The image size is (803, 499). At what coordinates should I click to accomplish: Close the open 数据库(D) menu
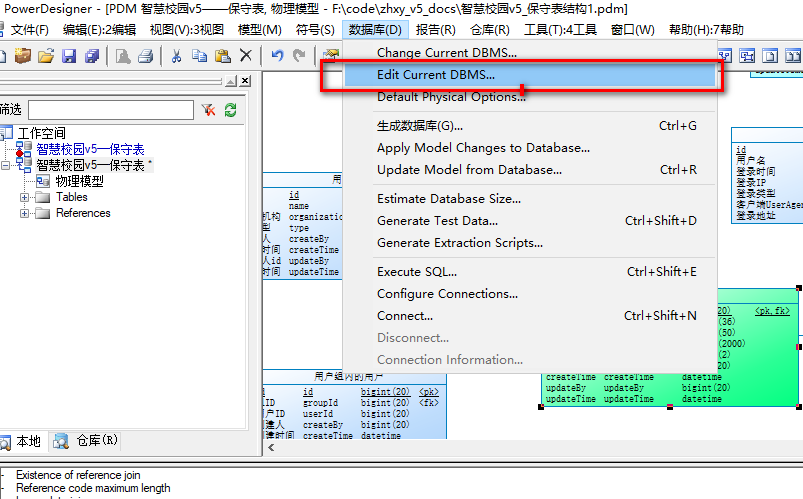tap(375, 30)
